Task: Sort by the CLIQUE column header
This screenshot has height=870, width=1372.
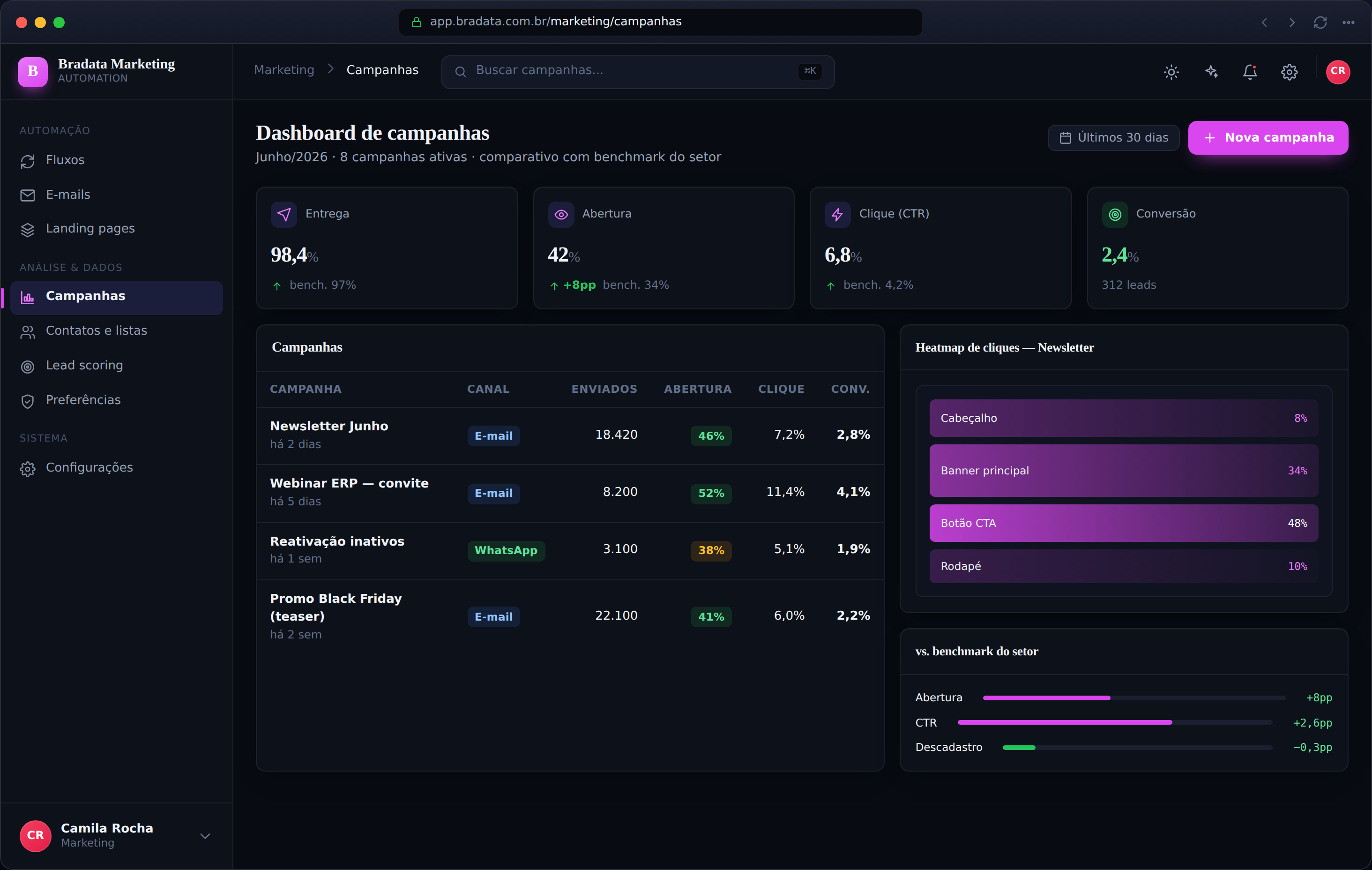Action: pos(781,389)
